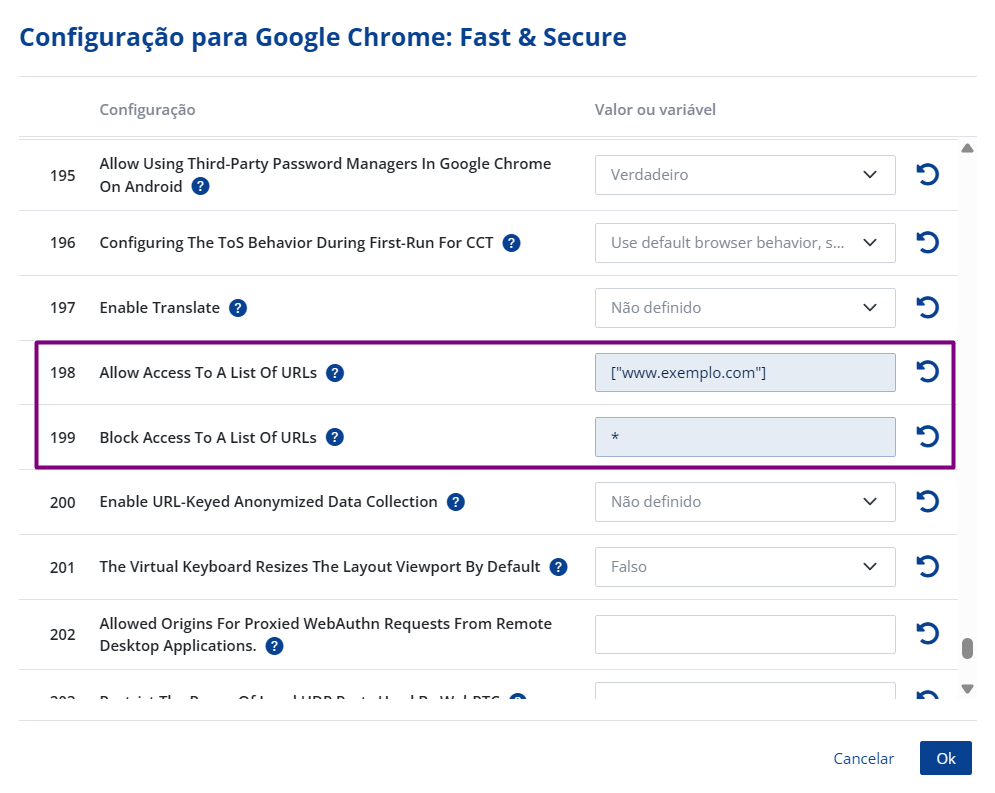
Task: Reset Block Access To A List Of URLs
Action: [x=927, y=437]
